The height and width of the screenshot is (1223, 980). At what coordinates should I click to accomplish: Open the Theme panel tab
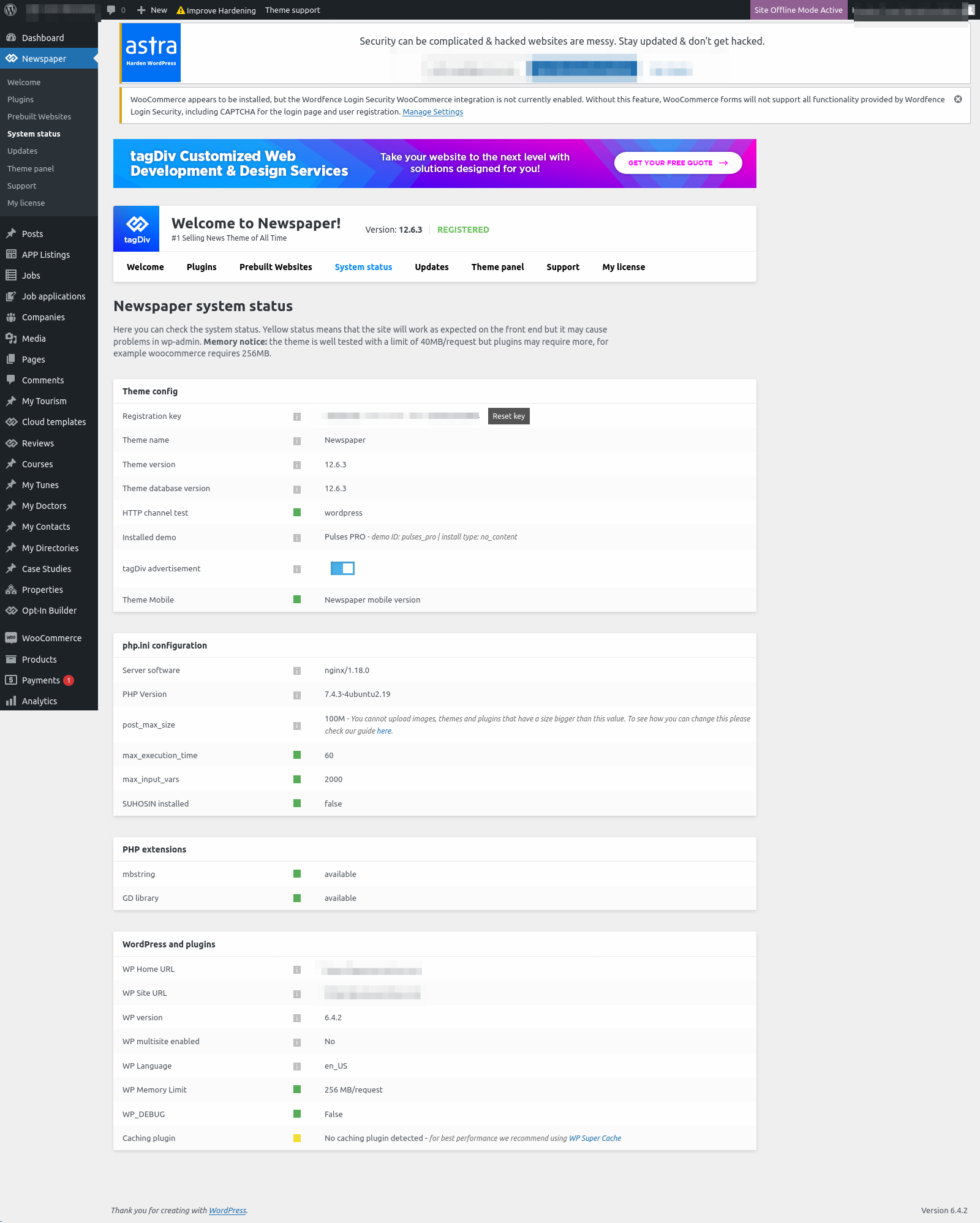point(498,267)
